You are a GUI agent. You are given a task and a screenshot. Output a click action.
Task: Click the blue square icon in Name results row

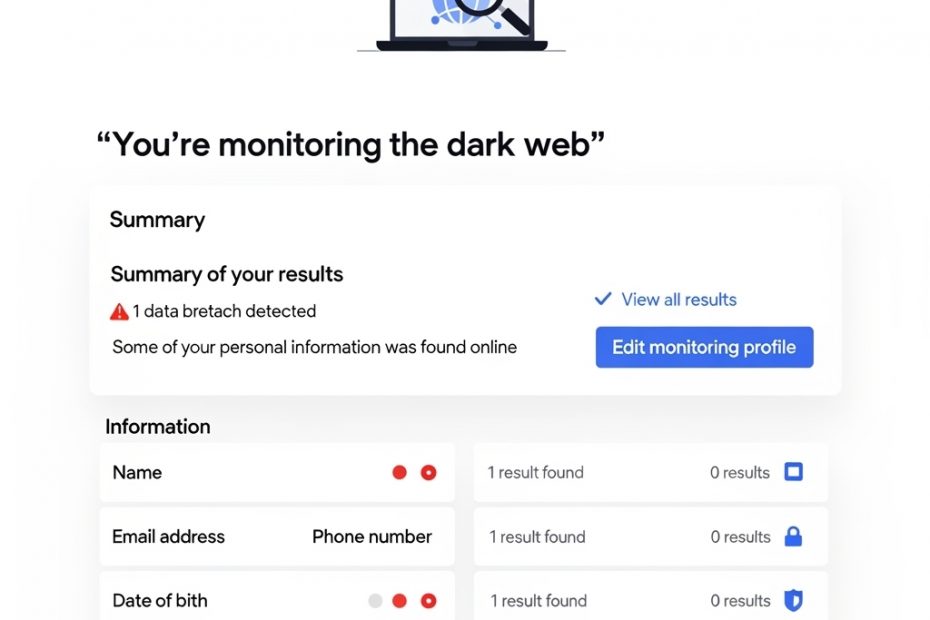tap(793, 472)
